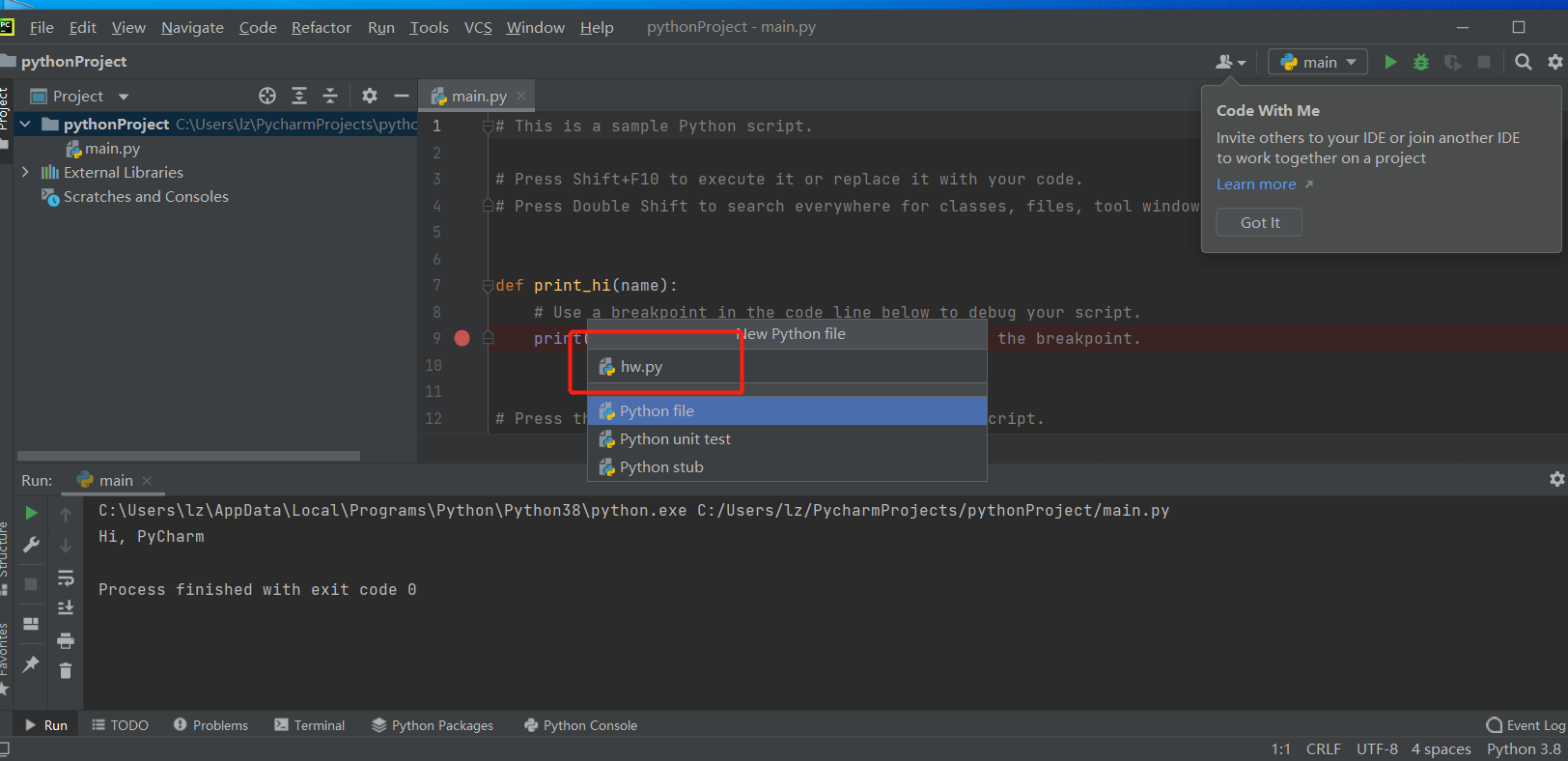Image resolution: width=1568 pixels, height=761 pixels.
Task: Click Got It in Code With Me popup
Action: (x=1259, y=222)
